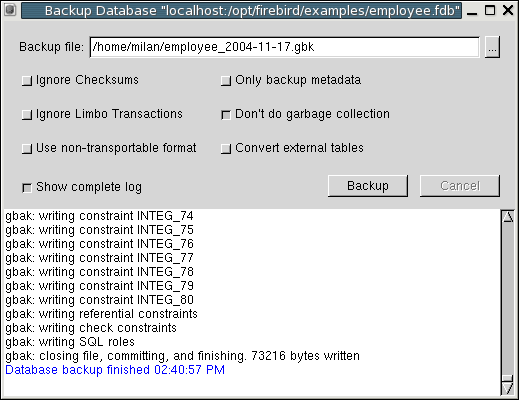
Task: Click the Database backup finished log line
Action: tap(115, 370)
